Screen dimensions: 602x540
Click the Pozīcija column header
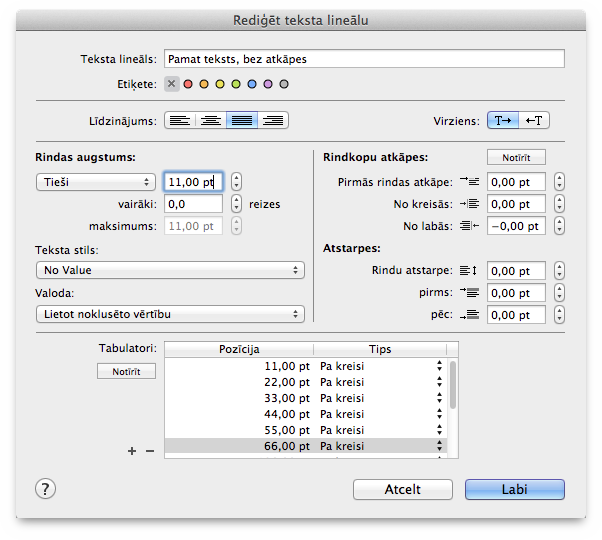click(x=239, y=349)
